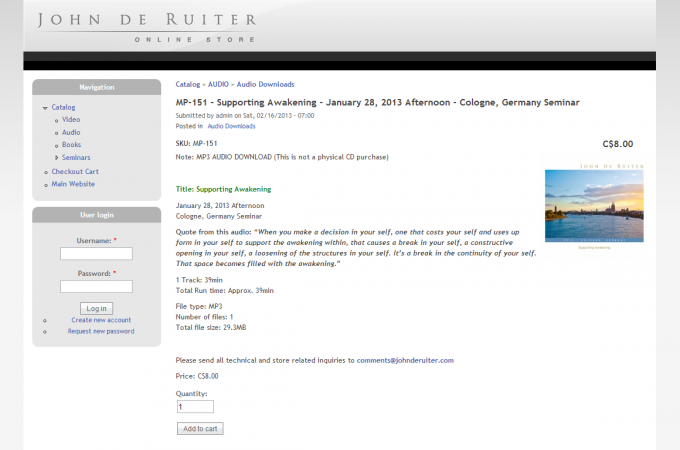Image resolution: width=680 pixels, height=450 pixels.
Task: Click AUDIO in the breadcrumb
Action: coord(218,84)
